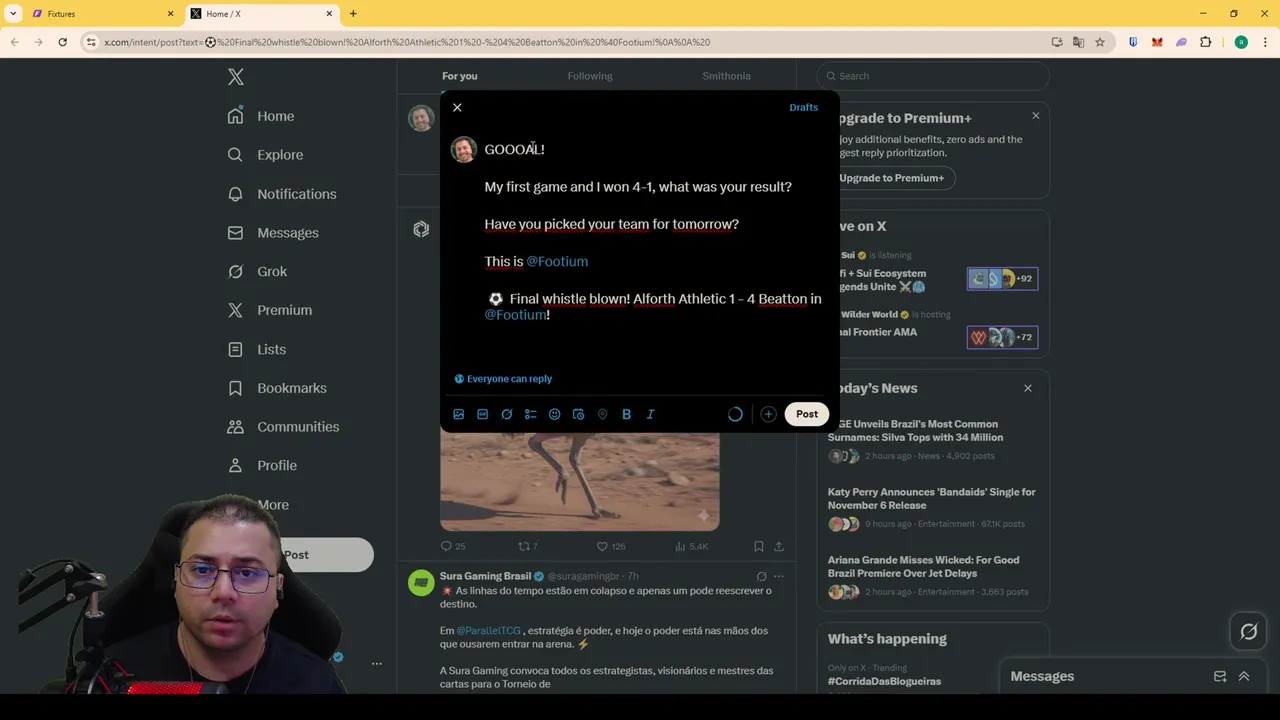Click inside the post text area

pos(655,232)
